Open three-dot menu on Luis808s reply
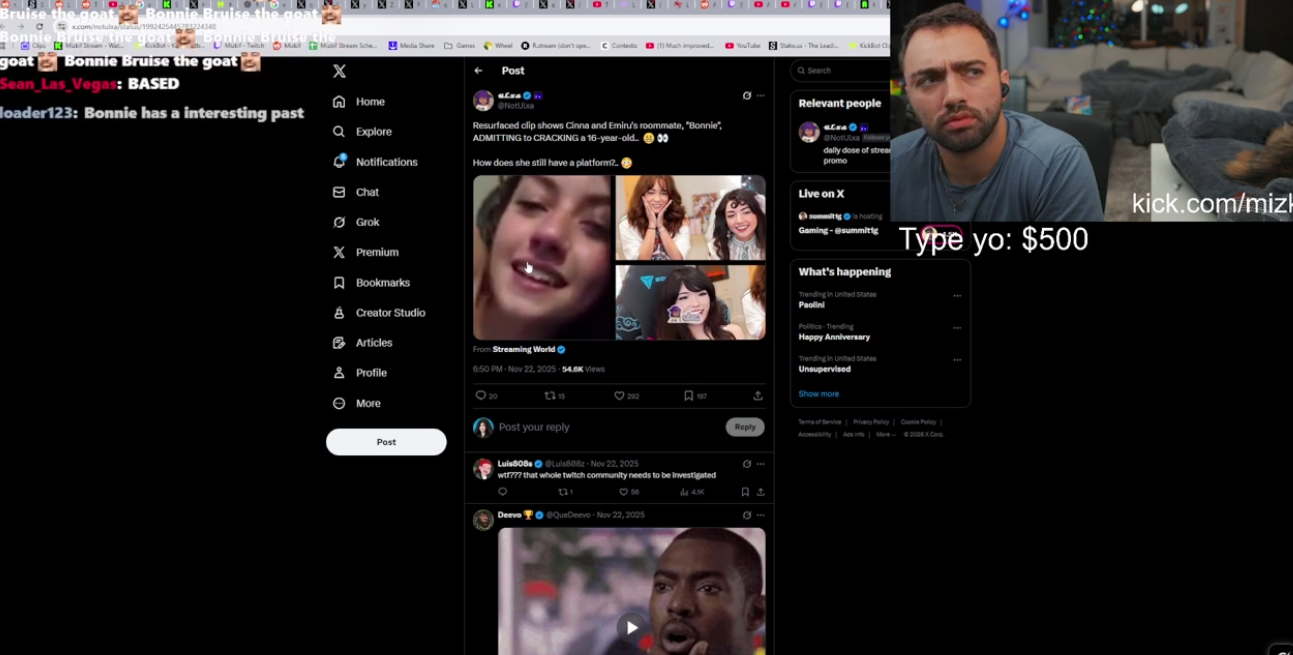Viewport: 1293px width, 655px height. 761,464
